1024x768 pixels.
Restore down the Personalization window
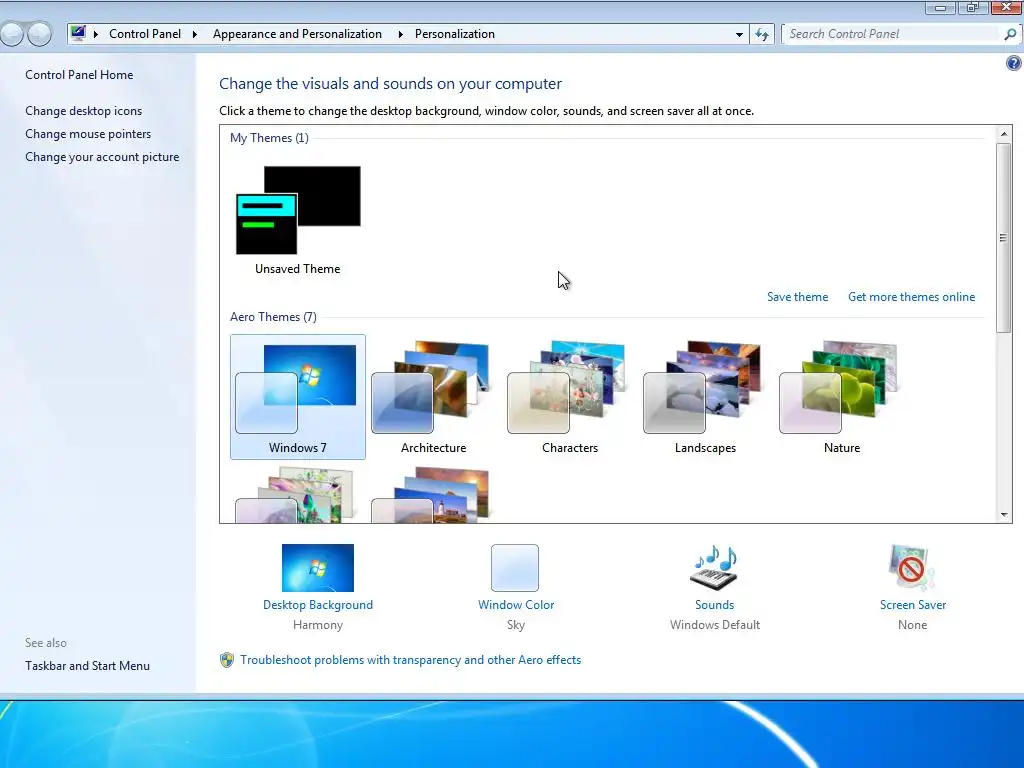pyautogui.click(x=972, y=8)
